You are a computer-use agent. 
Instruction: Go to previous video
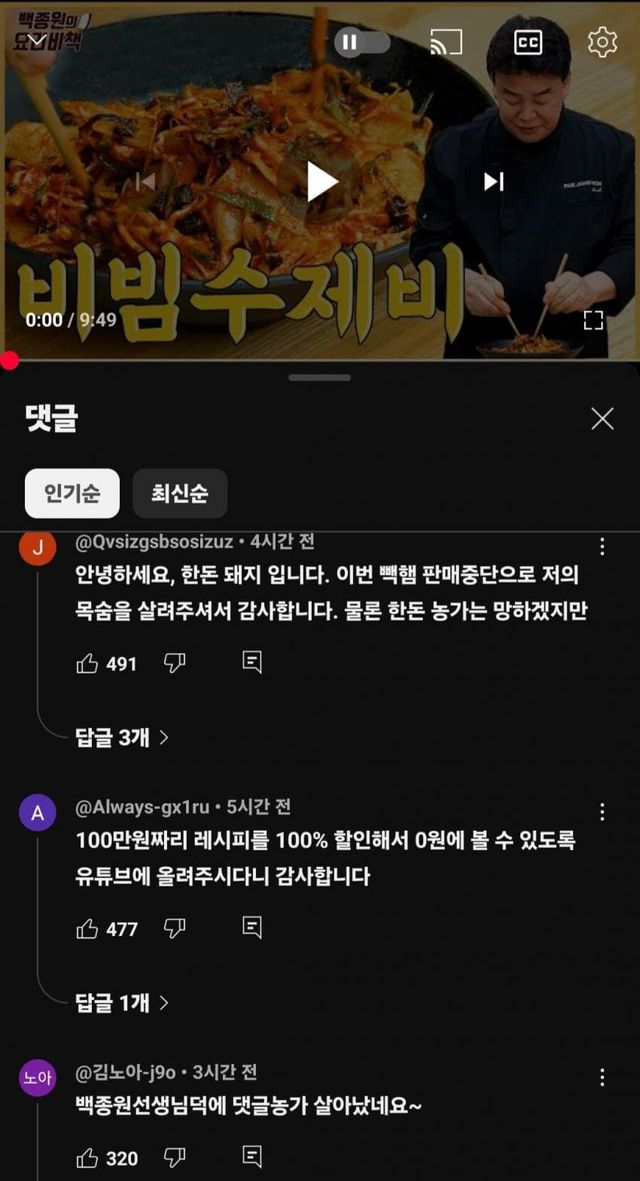pos(146,182)
